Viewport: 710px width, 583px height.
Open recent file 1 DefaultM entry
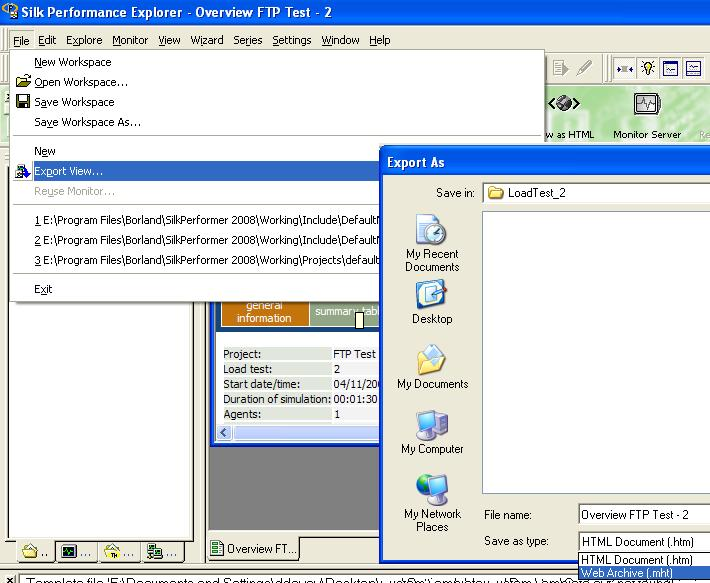point(207,220)
